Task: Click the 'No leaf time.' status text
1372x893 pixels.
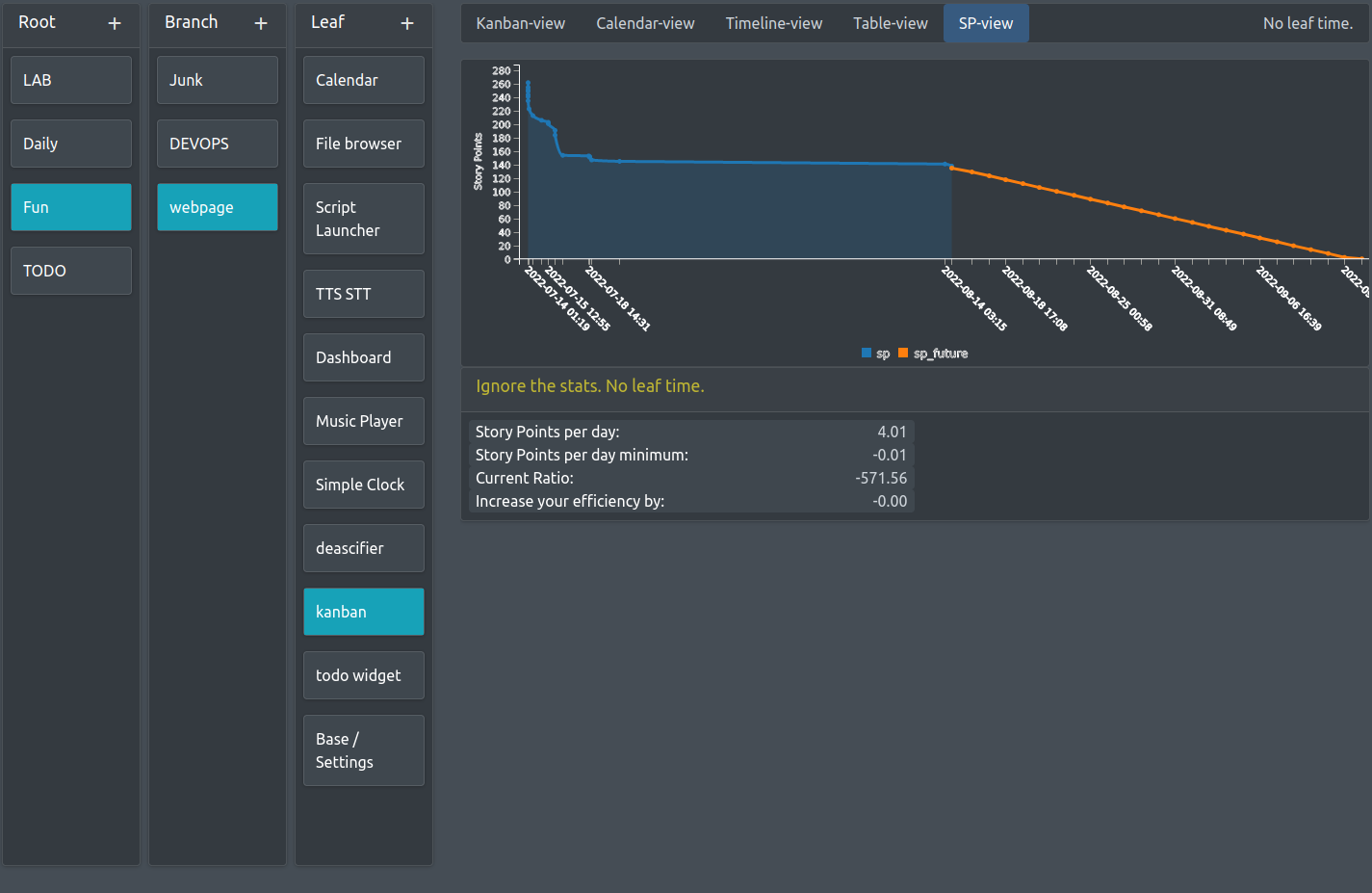Action: click(1307, 23)
